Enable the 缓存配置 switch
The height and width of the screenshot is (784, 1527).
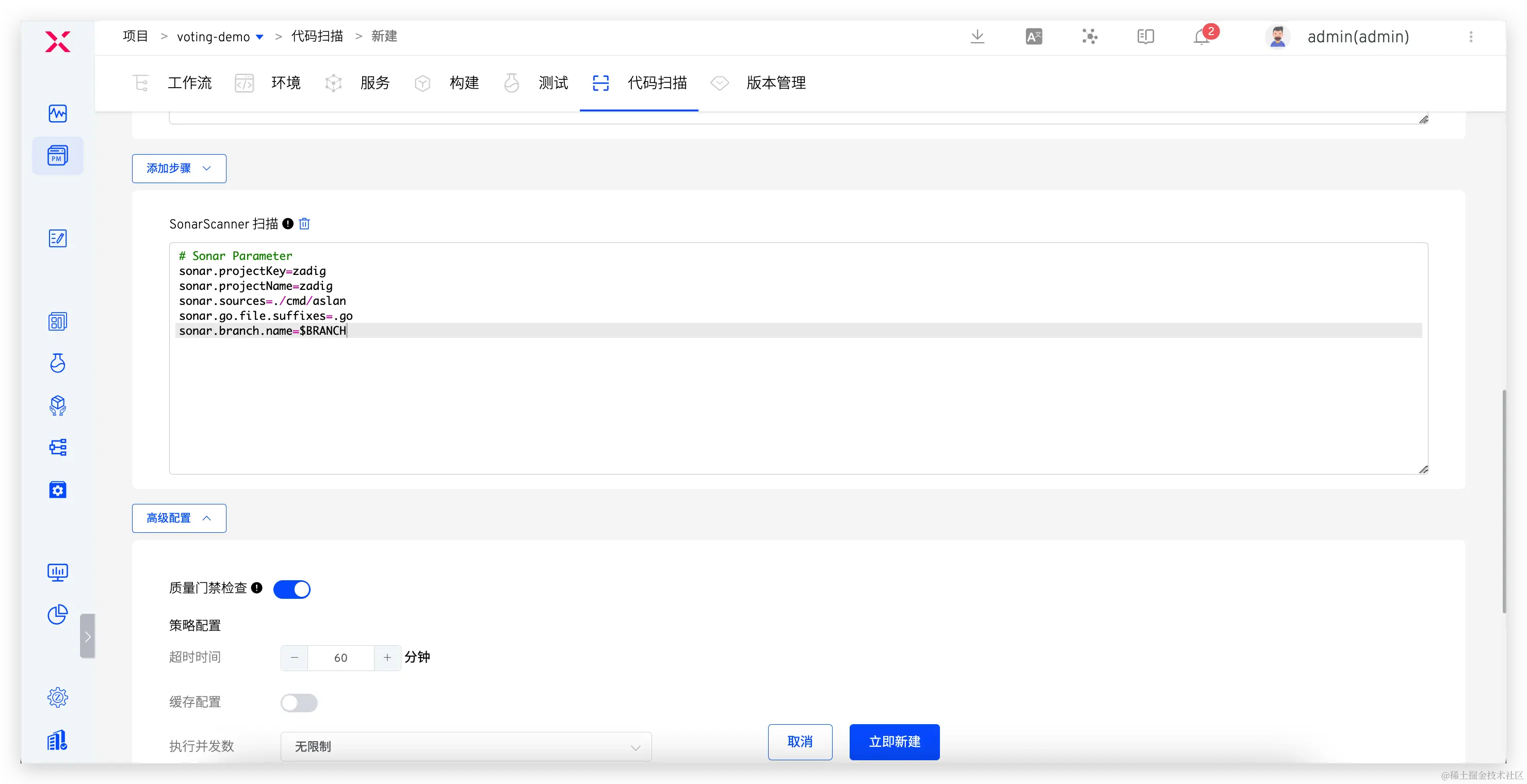299,703
